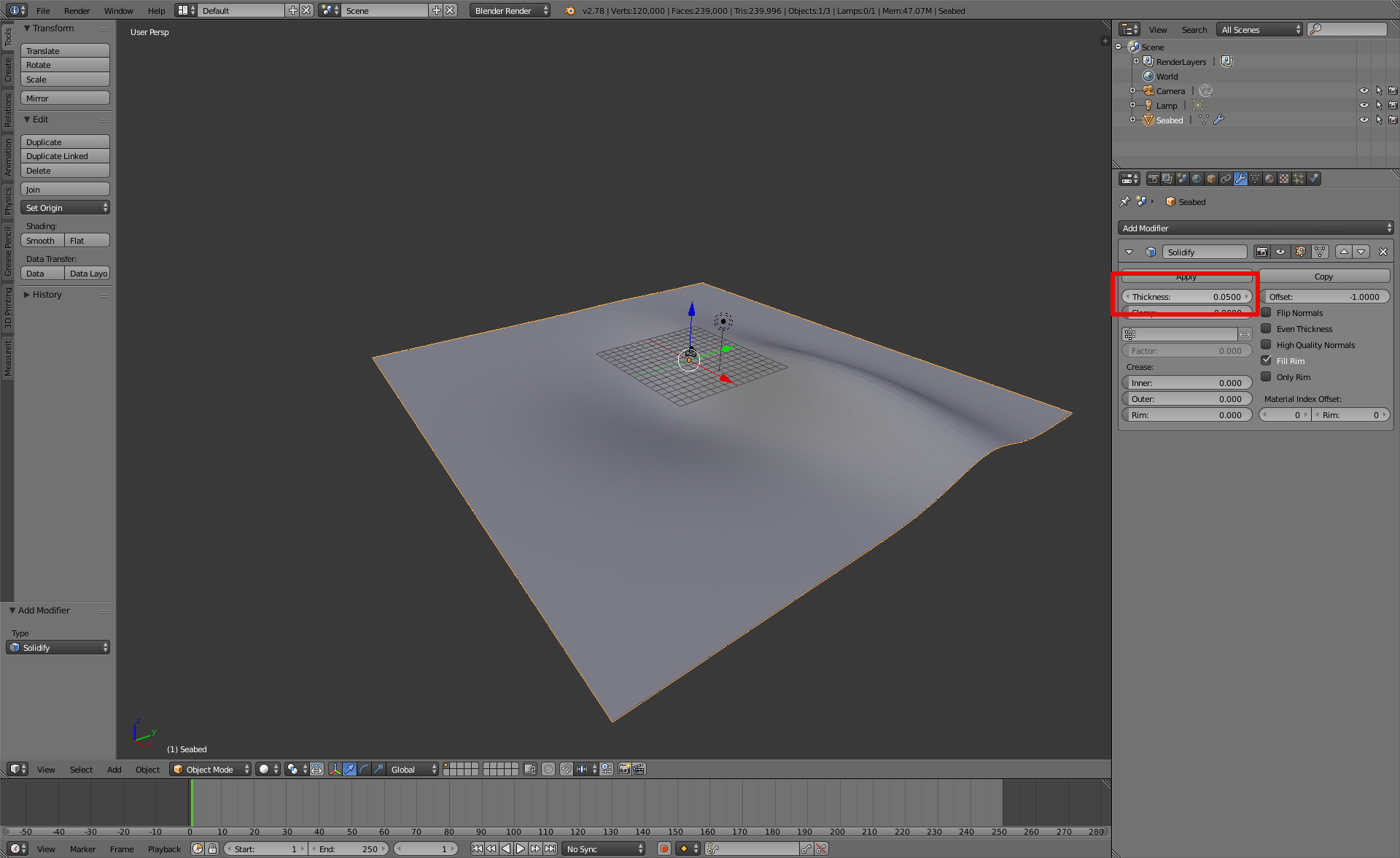Drag the Thickness value slider in Solidify

(x=1187, y=296)
